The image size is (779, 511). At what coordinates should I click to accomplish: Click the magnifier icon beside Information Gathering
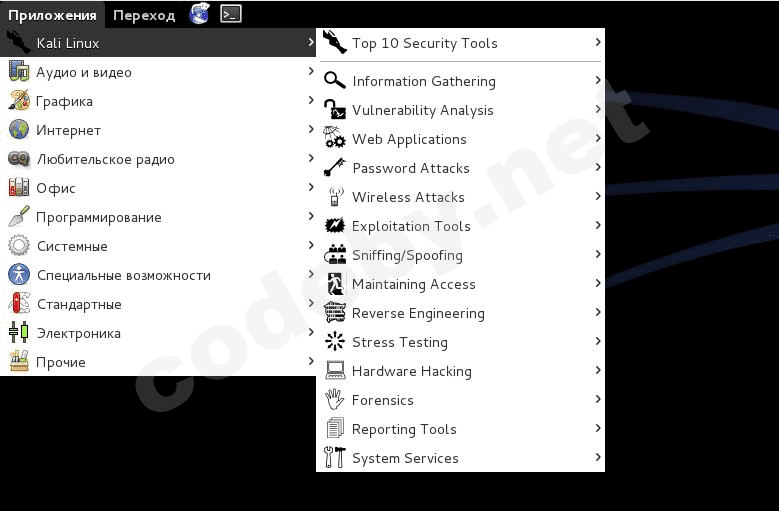tap(335, 81)
